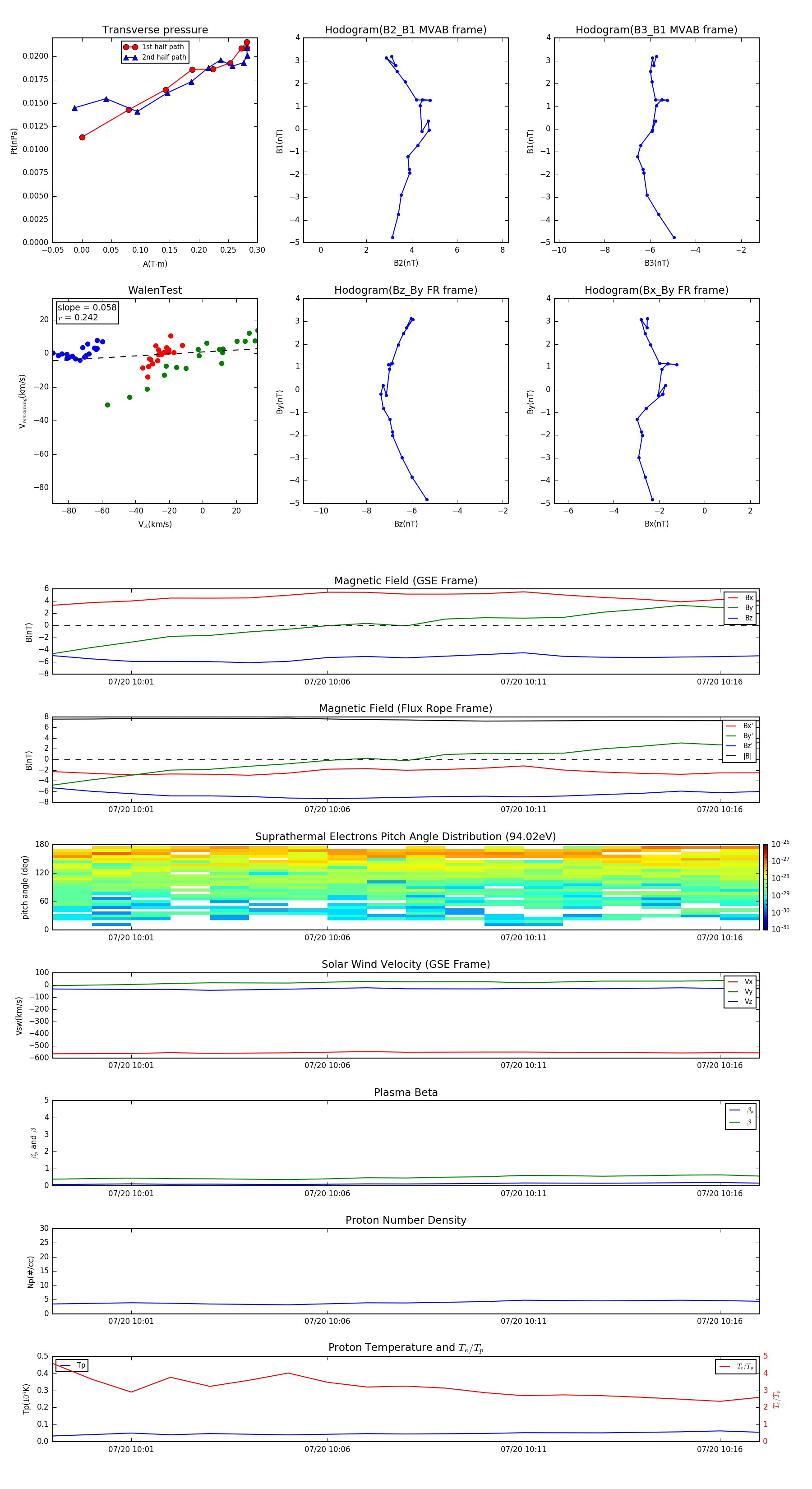Click the Te/Tp legend box
The height and width of the screenshot is (1489, 812).
tap(736, 1366)
